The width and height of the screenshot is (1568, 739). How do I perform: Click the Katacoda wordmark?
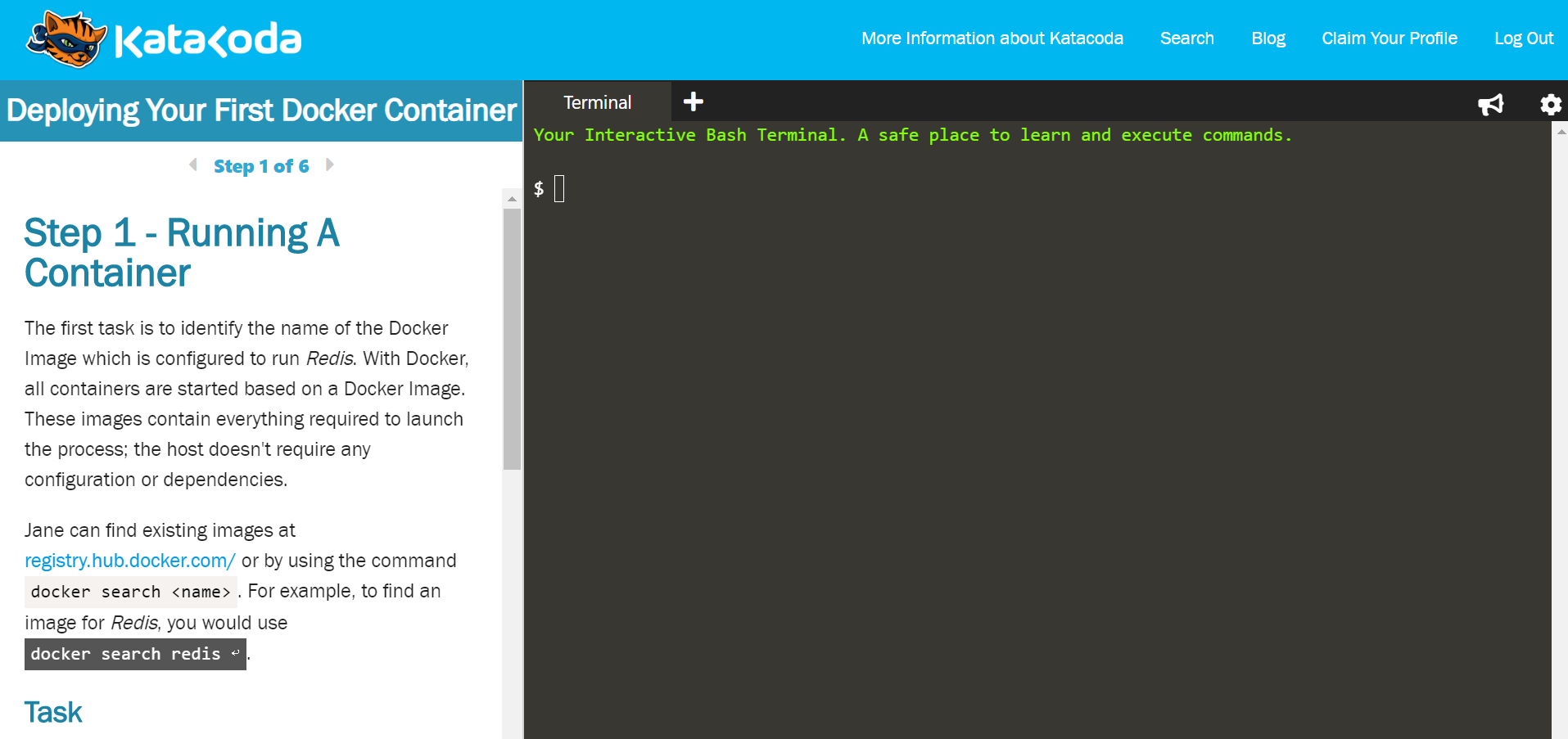click(208, 40)
